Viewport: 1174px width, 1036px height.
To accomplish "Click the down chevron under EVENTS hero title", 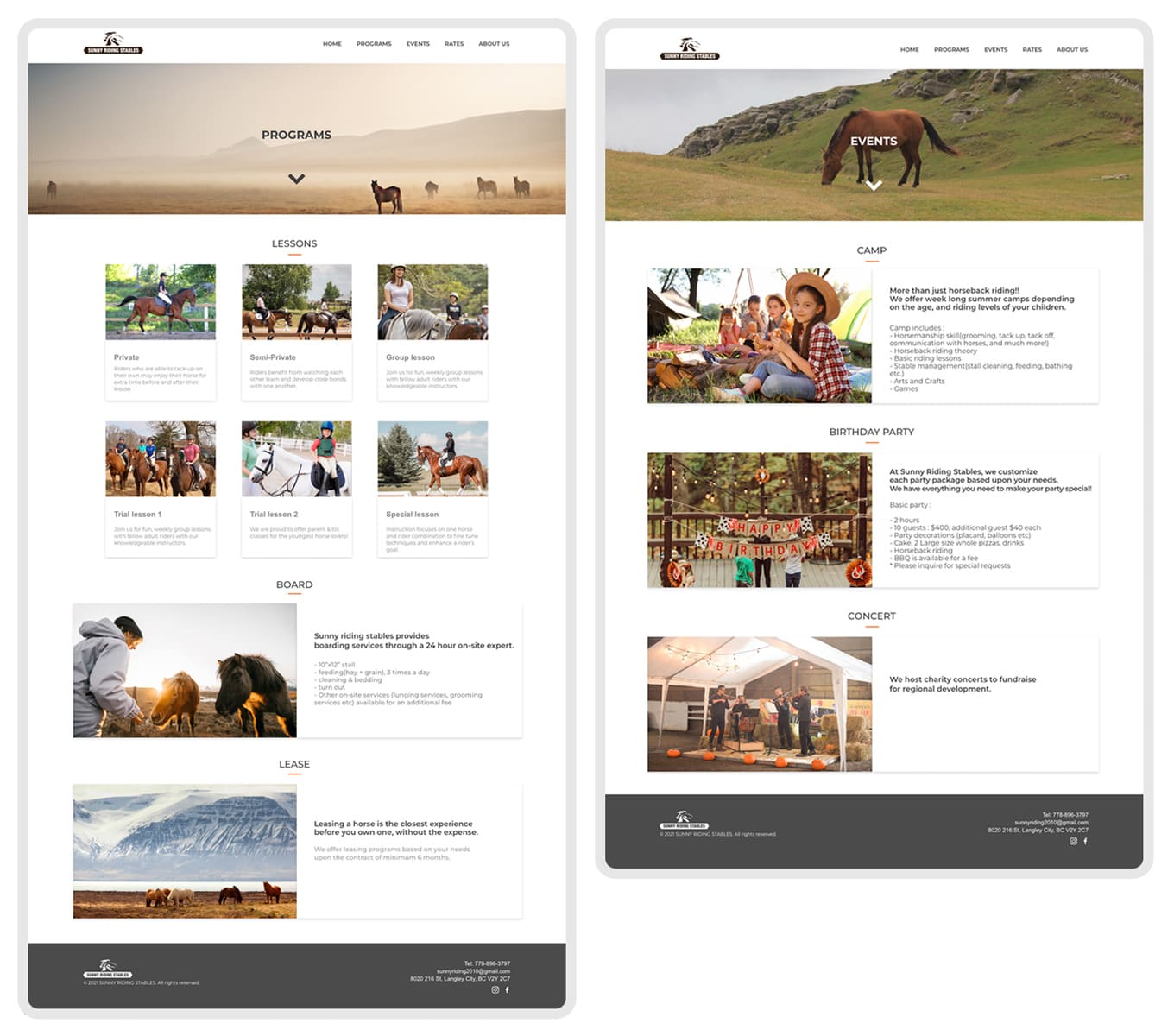I will click(x=874, y=185).
